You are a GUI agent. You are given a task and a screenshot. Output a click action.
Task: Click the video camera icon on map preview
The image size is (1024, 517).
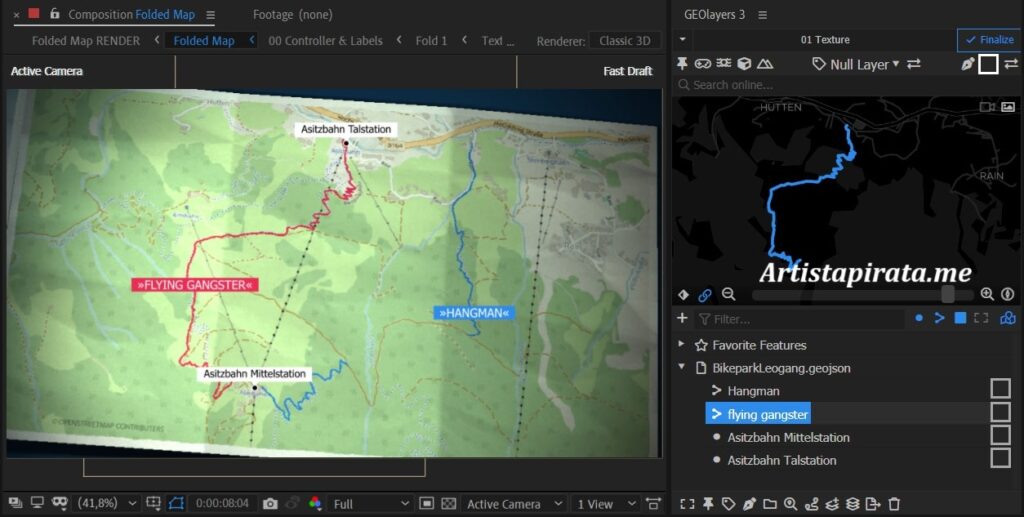pyautogui.click(x=987, y=106)
